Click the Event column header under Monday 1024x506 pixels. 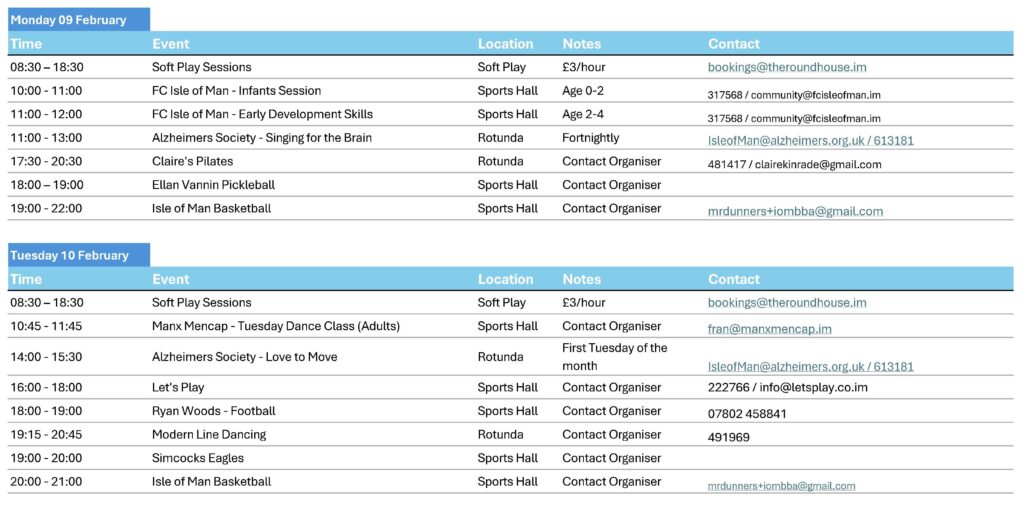click(170, 44)
